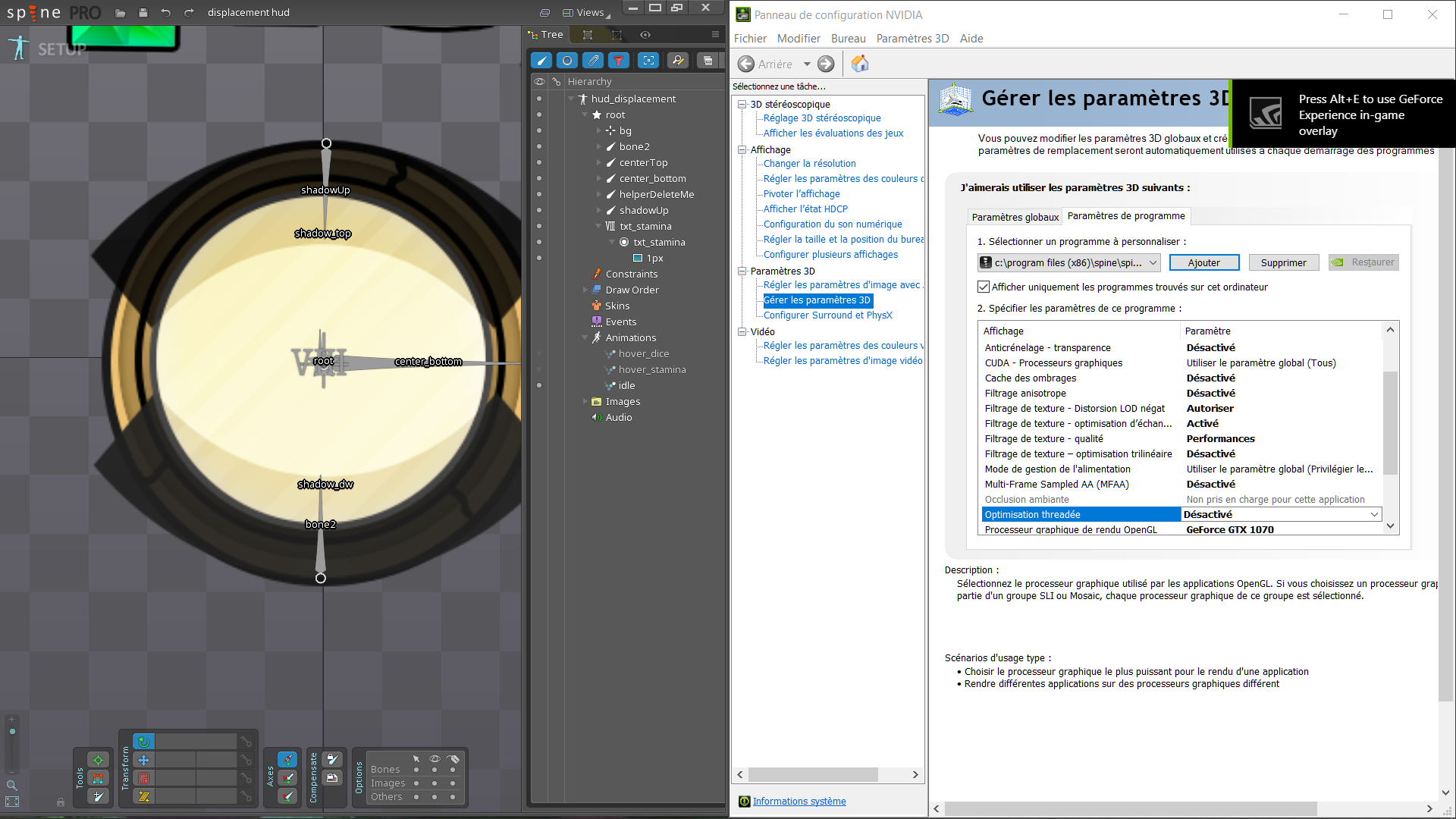The width and height of the screenshot is (1456, 819).
Task: Select the Weights tool in Tools panel
Action: pyautogui.click(x=98, y=778)
